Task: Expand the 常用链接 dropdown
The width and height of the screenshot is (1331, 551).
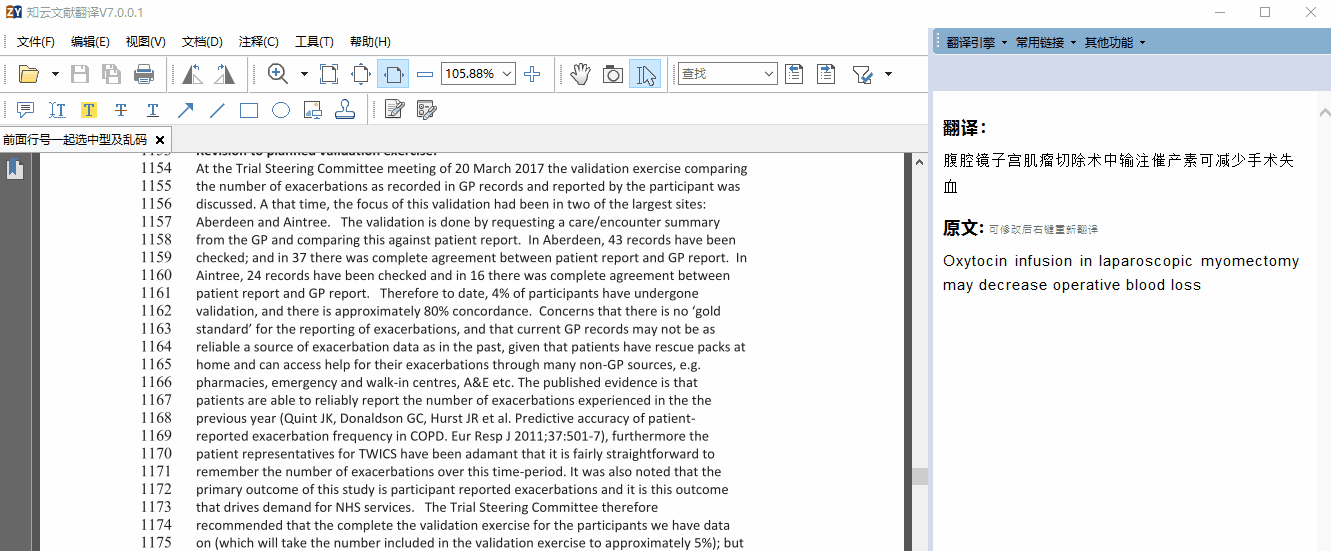Action: 1046,42
